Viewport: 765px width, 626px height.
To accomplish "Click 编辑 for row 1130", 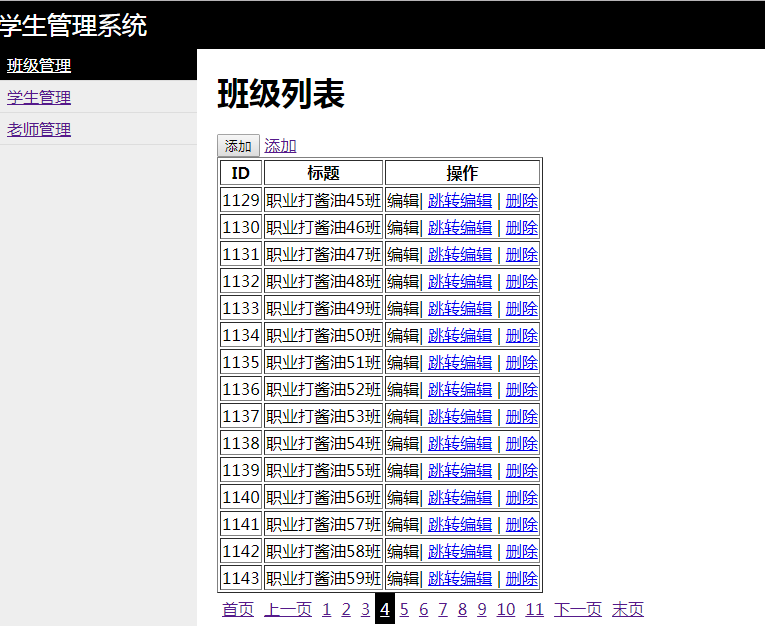I will (x=403, y=227).
